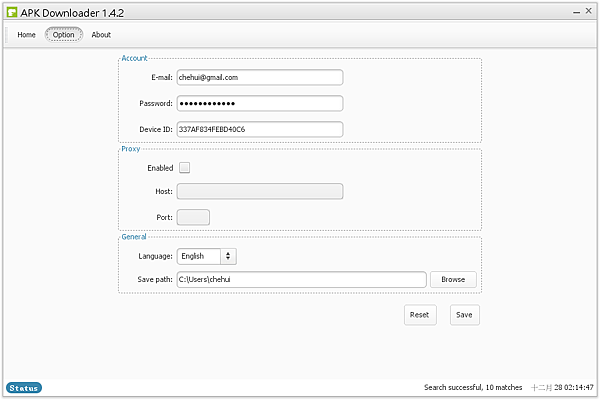Open the Language dropdown arrows

228,256
